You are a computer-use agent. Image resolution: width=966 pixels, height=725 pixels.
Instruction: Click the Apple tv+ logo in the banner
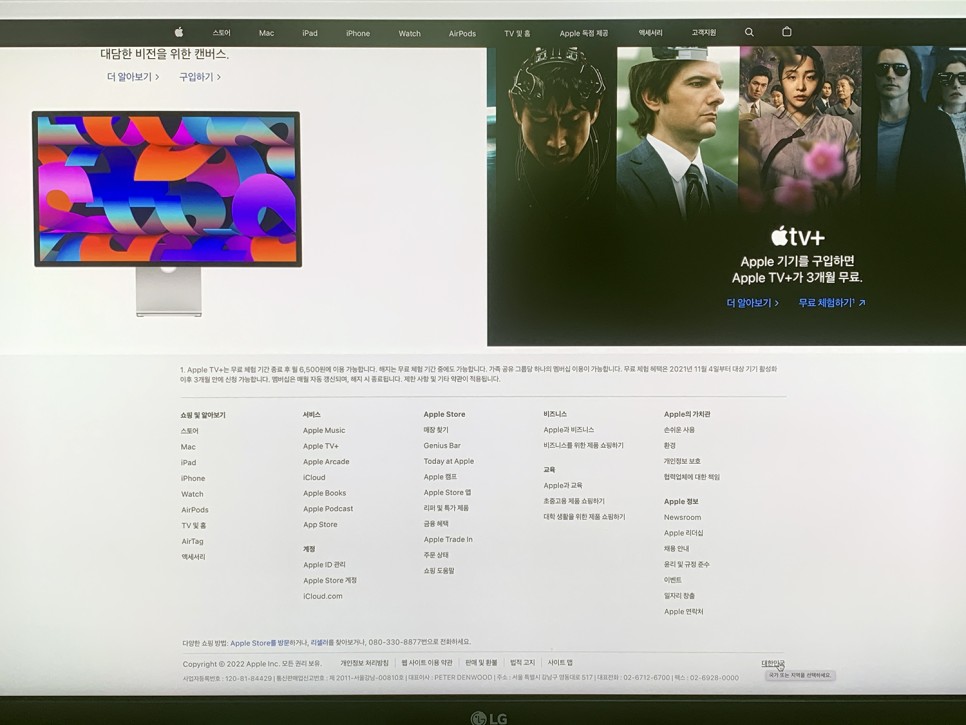click(797, 236)
